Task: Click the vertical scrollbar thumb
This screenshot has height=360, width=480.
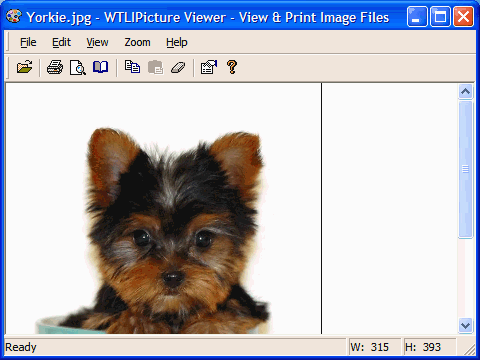Action: pyautogui.click(x=466, y=169)
